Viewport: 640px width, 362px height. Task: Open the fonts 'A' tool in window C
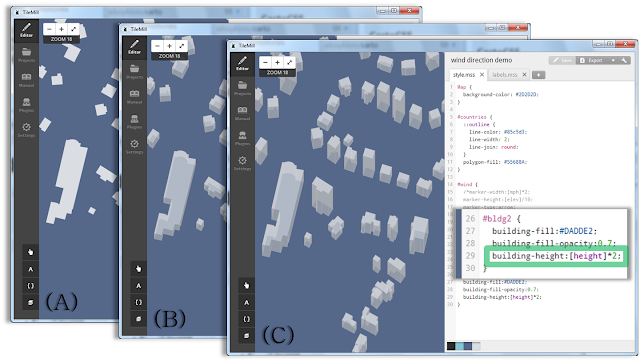[246, 302]
